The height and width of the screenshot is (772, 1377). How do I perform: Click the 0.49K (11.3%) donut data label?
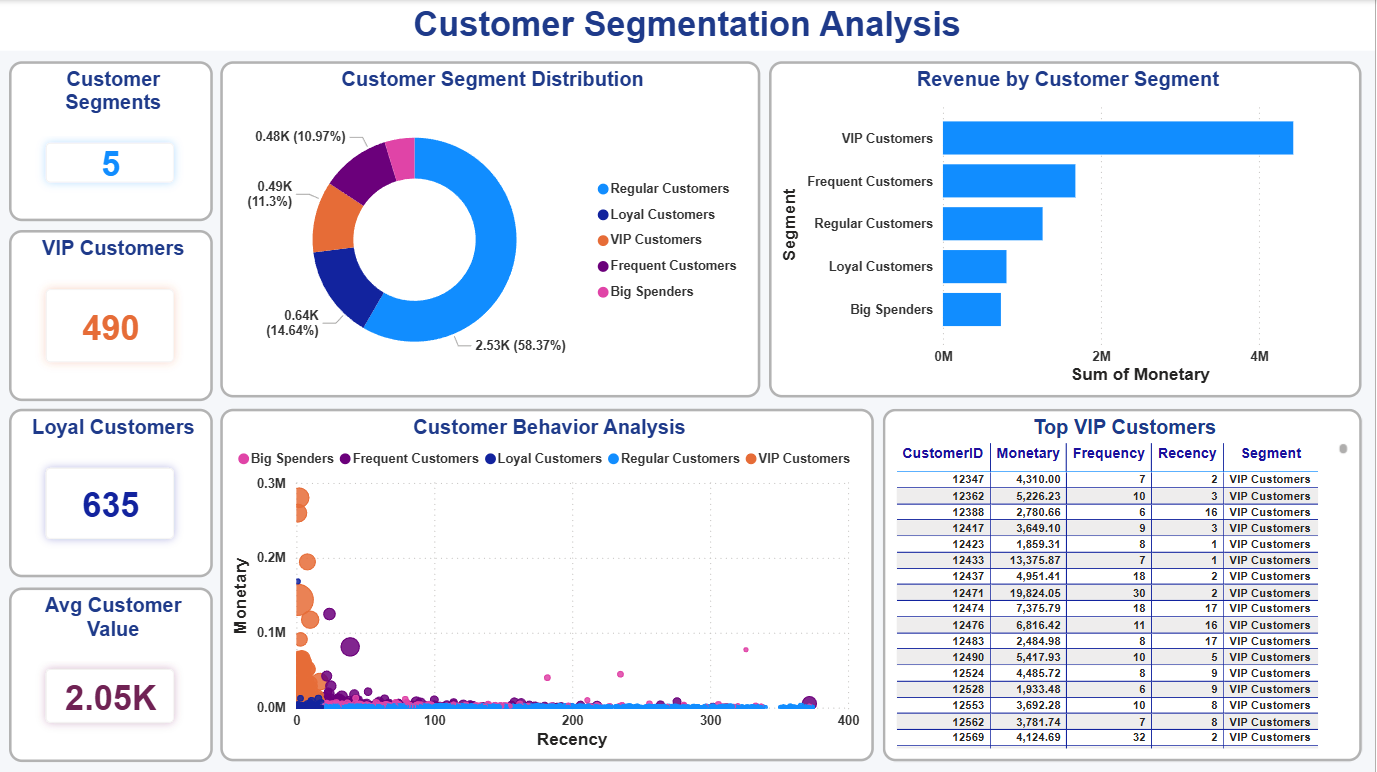270,194
